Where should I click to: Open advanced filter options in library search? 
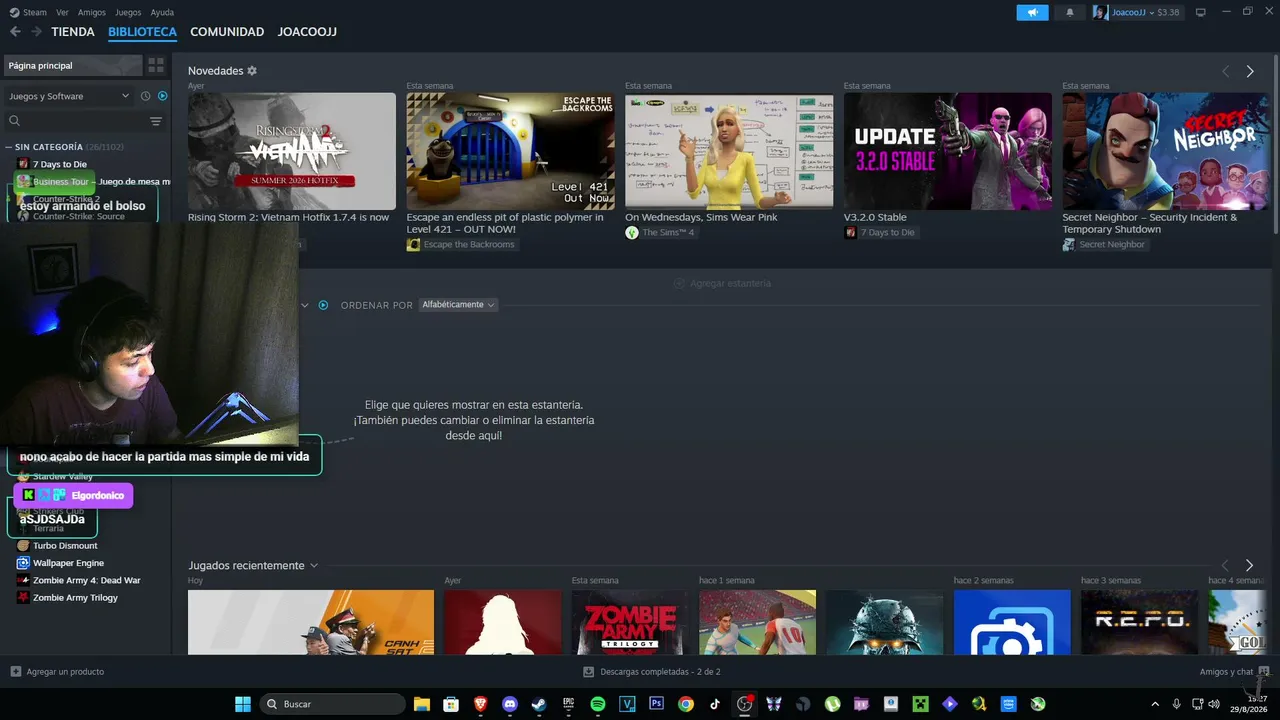click(156, 121)
